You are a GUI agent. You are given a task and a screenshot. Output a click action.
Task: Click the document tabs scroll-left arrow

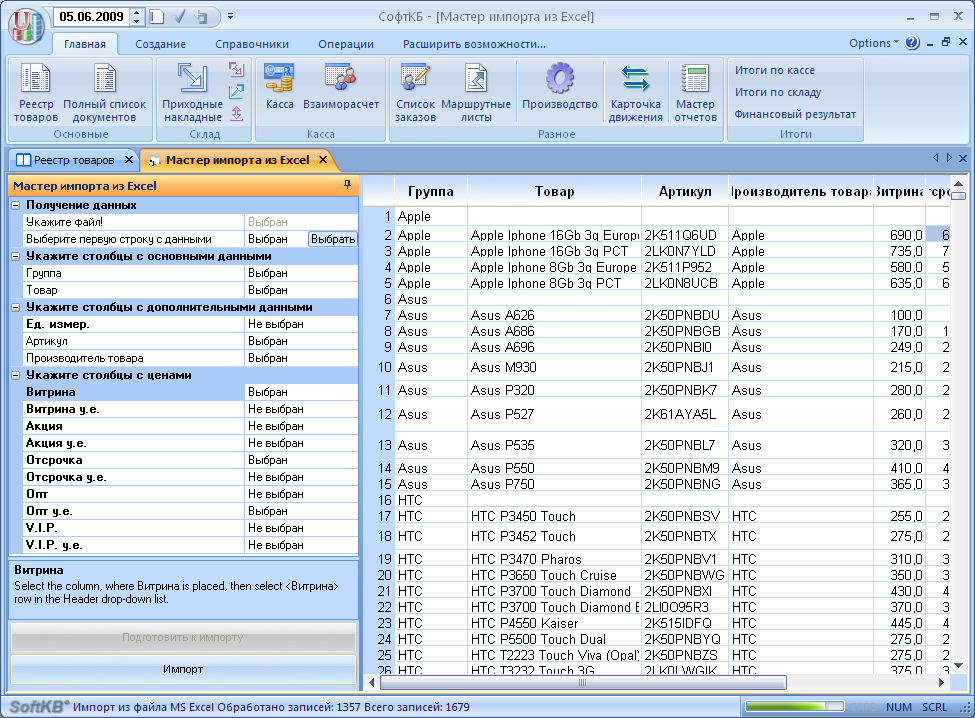(x=935, y=159)
